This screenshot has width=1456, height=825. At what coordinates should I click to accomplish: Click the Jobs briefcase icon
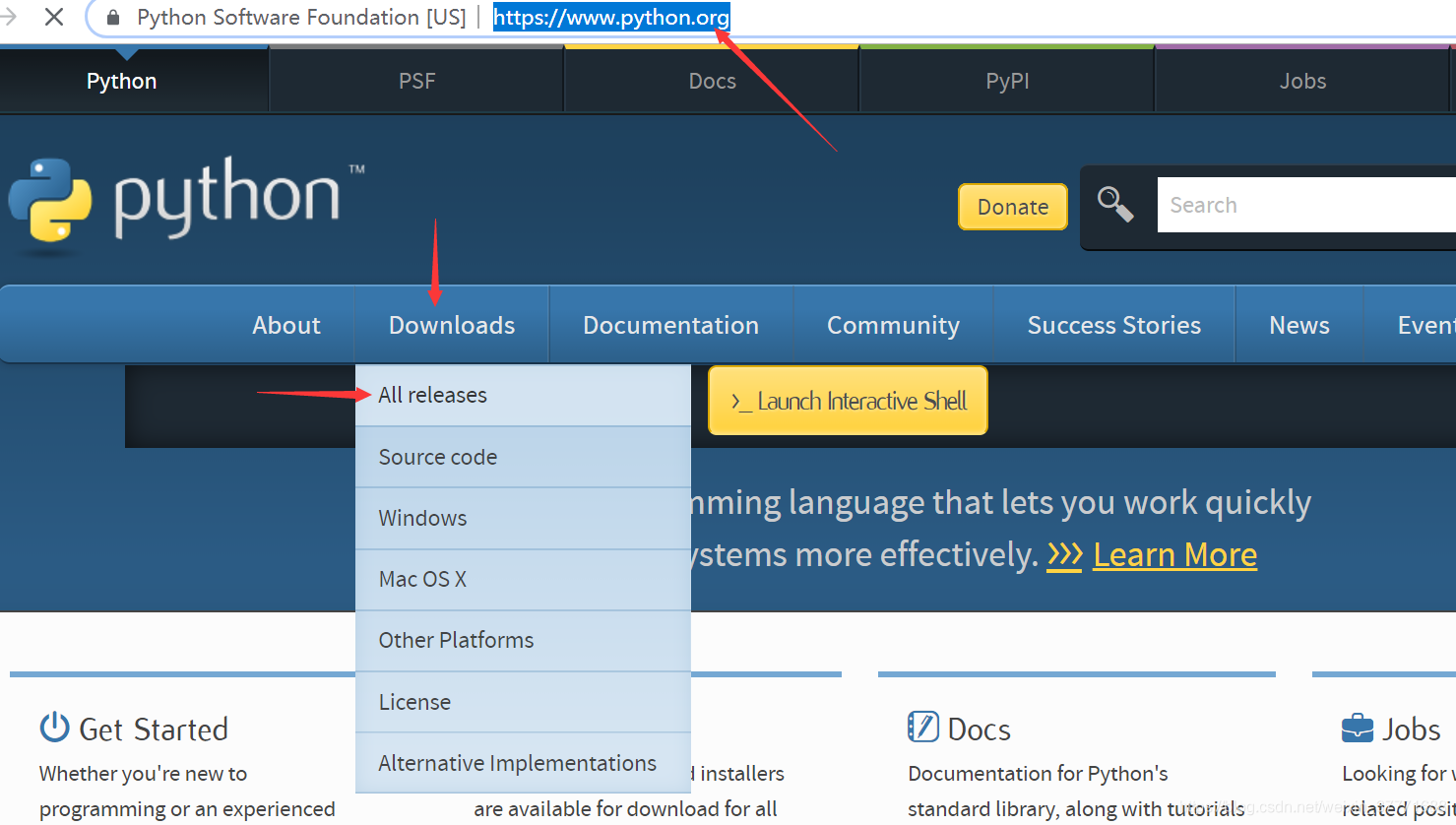point(1358,729)
